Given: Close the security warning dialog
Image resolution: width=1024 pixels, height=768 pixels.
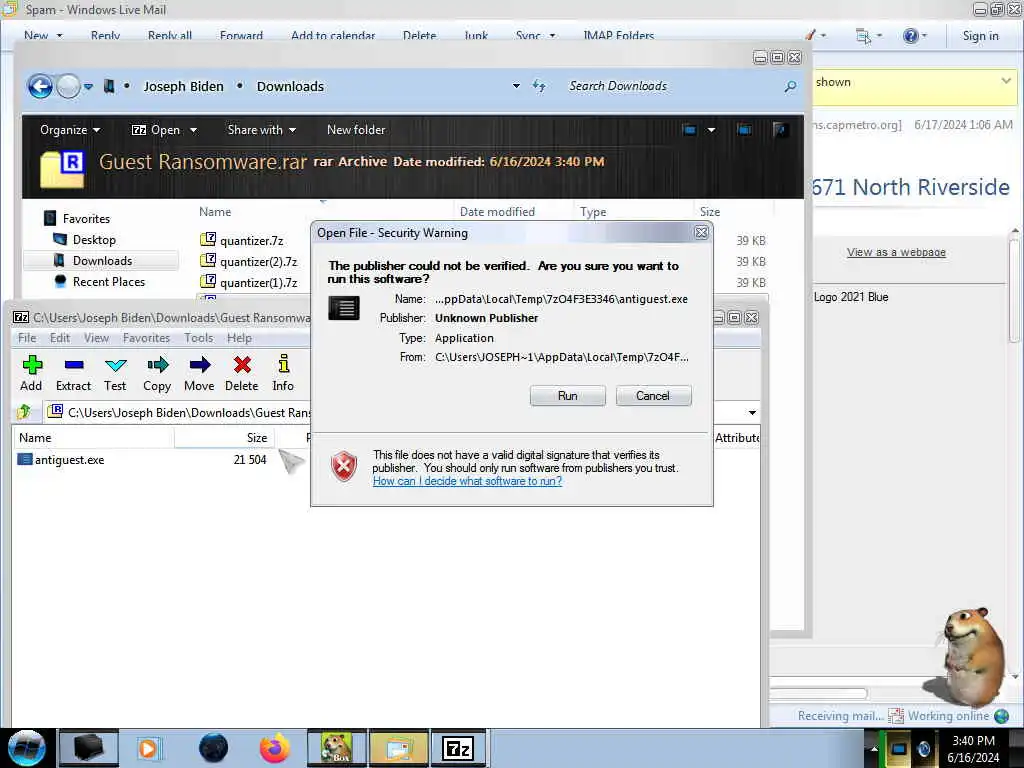Looking at the screenshot, I should (x=701, y=232).
